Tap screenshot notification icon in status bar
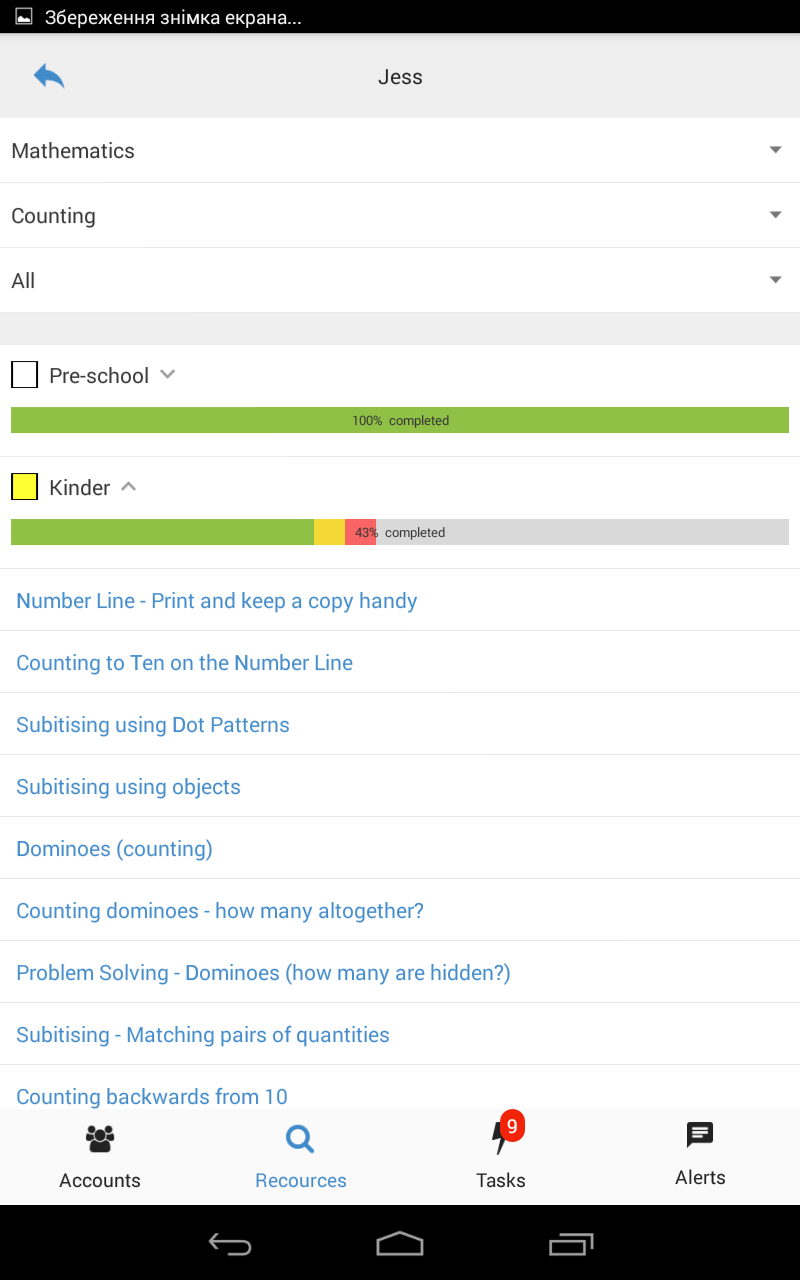The image size is (800, 1280). (x=23, y=17)
